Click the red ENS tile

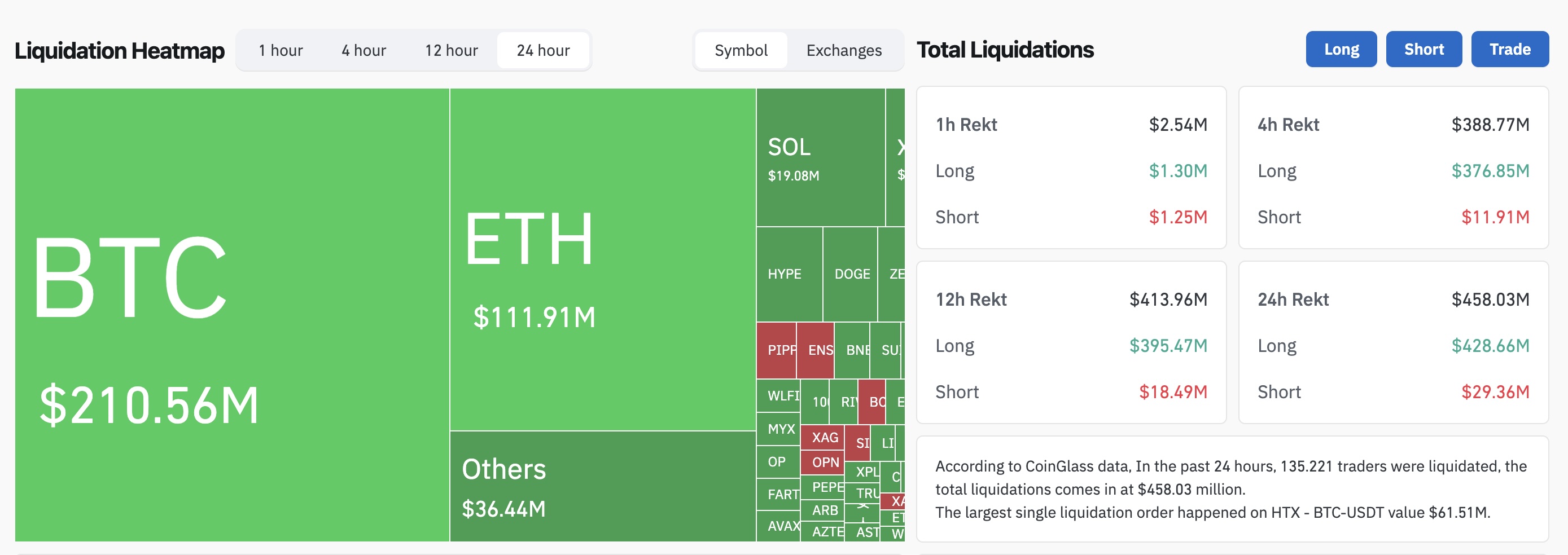815,350
